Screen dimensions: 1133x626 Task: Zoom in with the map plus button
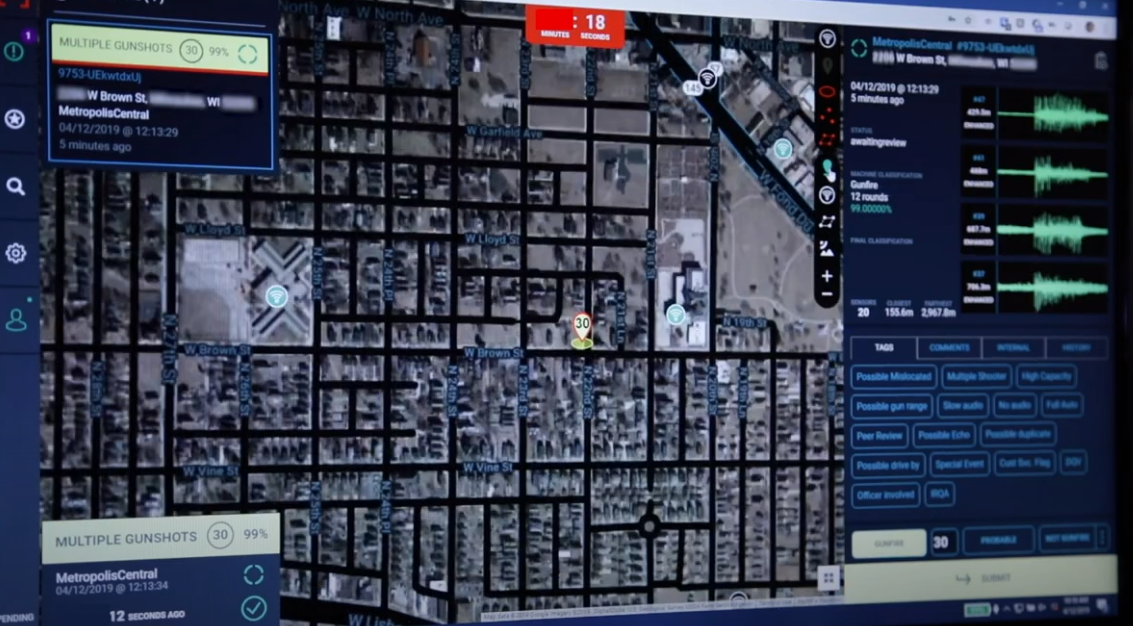[826, 276]
